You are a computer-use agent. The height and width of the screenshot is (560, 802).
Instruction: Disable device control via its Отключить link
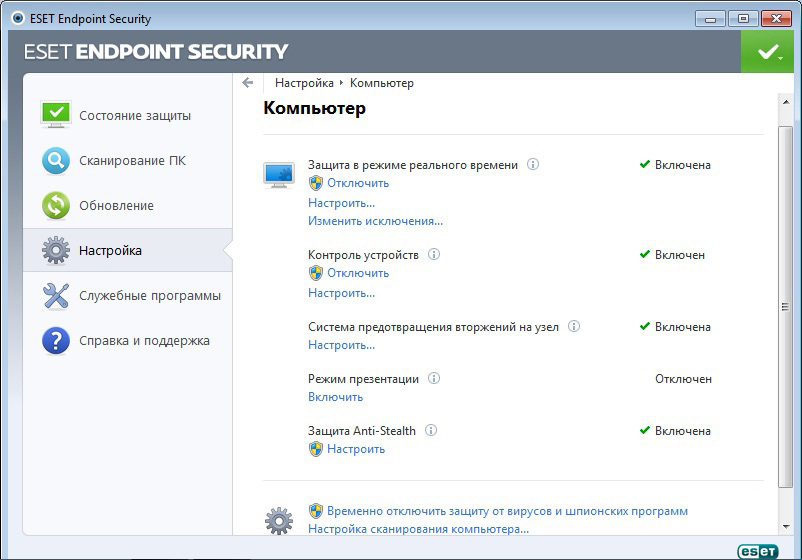[x=358, y=273]
